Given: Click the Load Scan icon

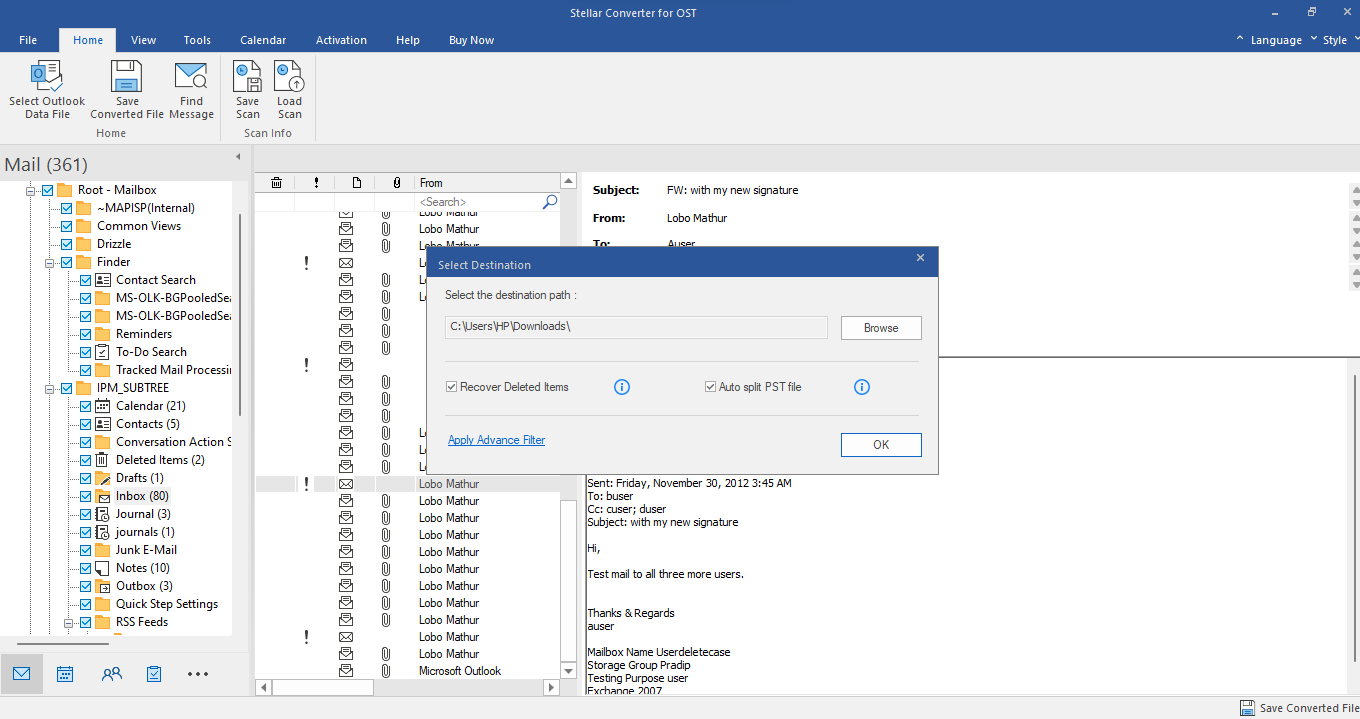Looking at the screenshot, I should coord(289,77).
